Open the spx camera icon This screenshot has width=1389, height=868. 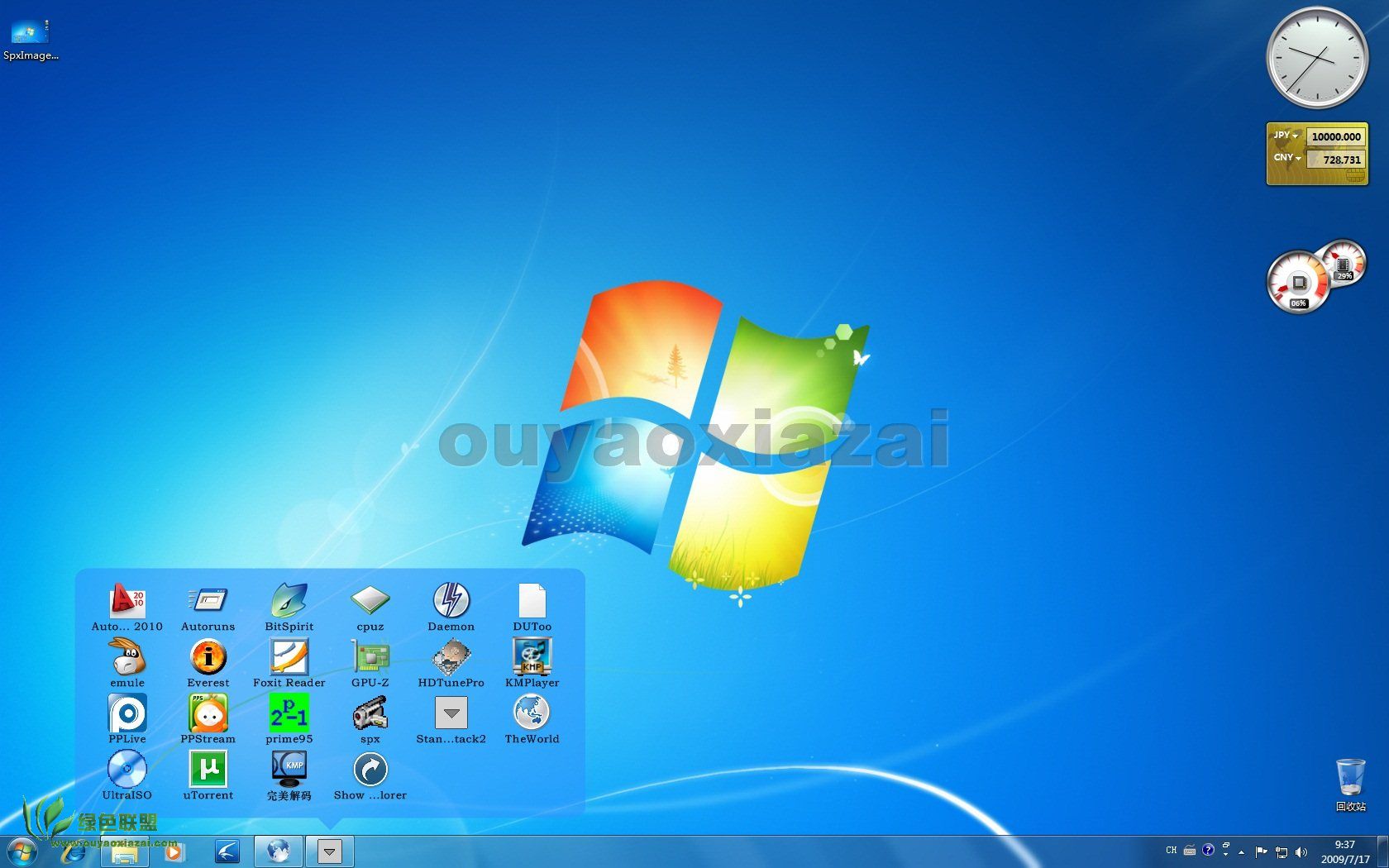coord(370,720)
